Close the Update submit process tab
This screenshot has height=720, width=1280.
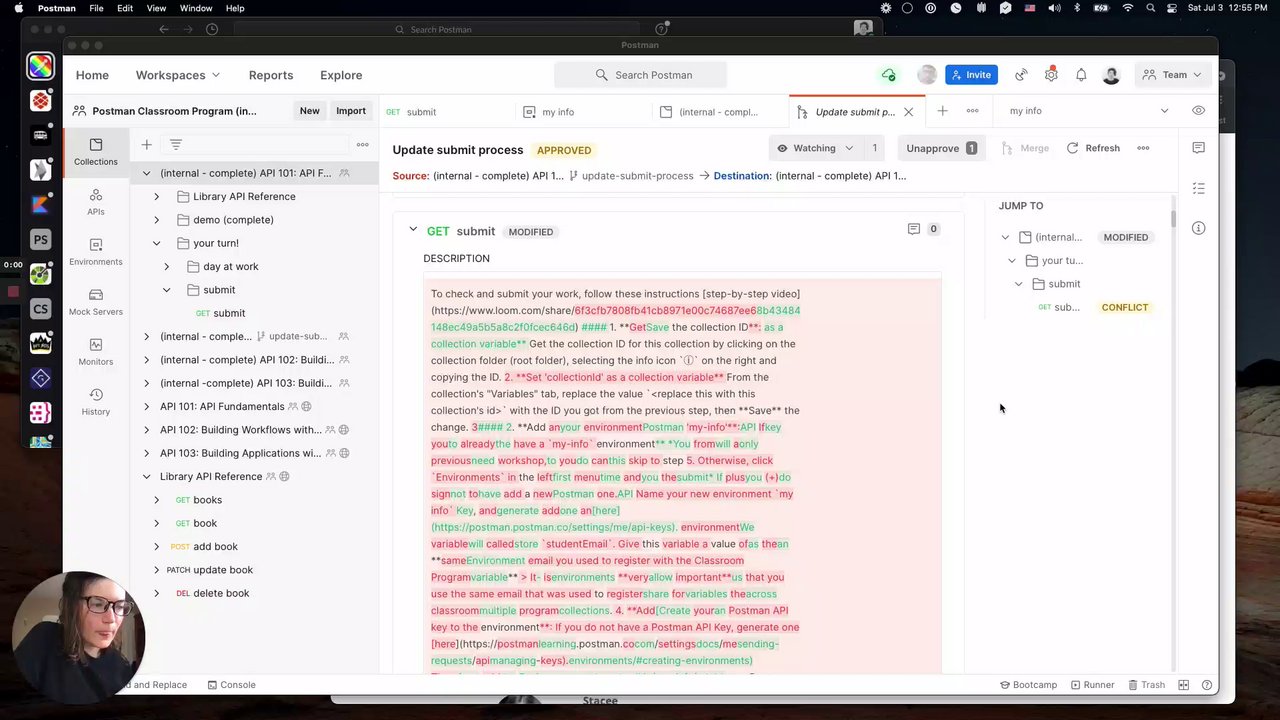[x=908, y=112]
